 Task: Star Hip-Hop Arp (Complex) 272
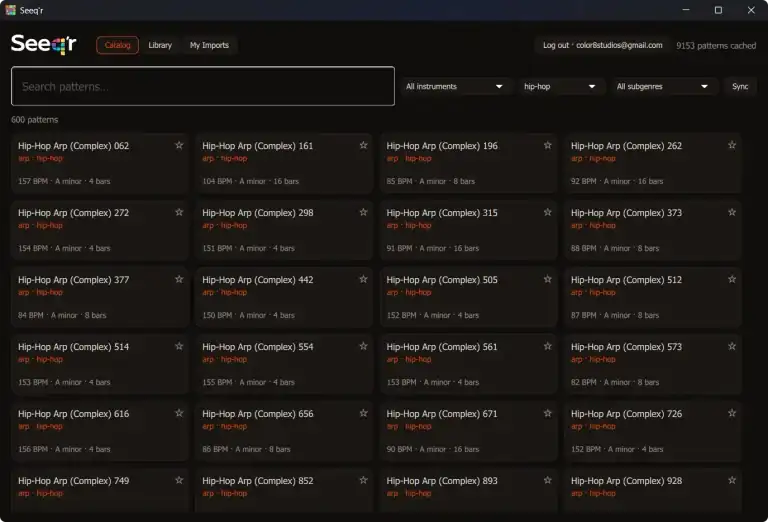coord(179,213)
